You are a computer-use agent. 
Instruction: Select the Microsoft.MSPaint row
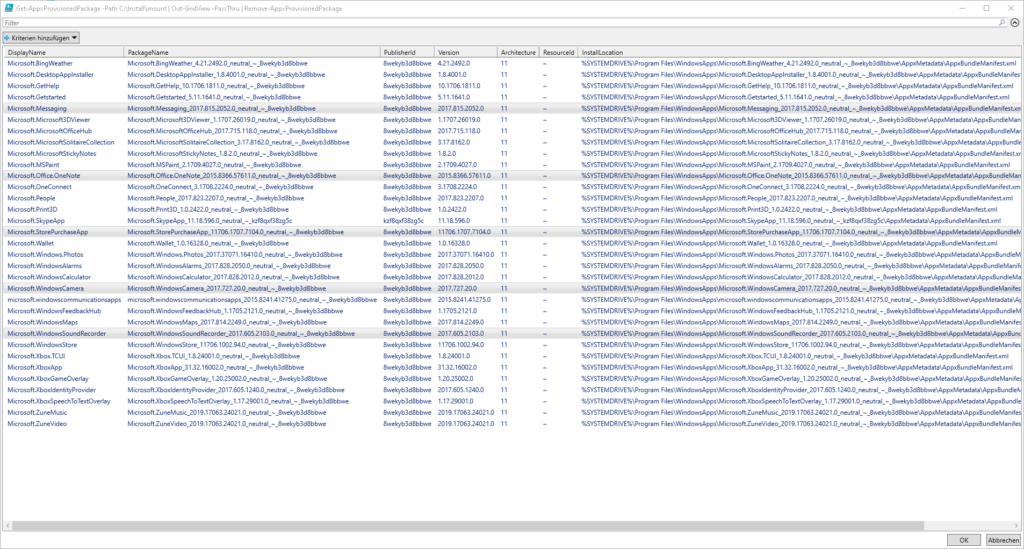pos(512,165)
